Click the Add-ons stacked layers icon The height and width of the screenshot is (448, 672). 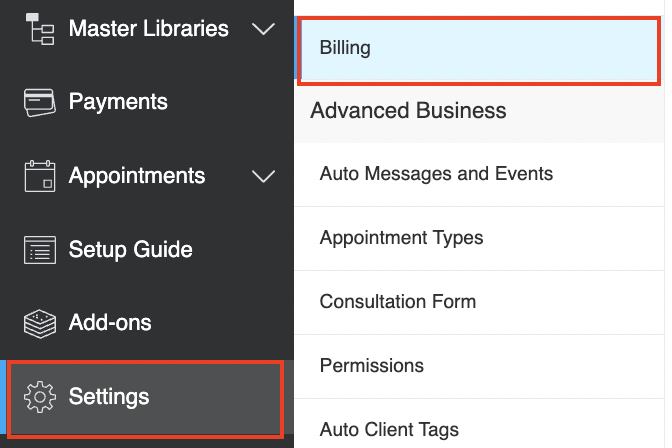pos(39,324)
